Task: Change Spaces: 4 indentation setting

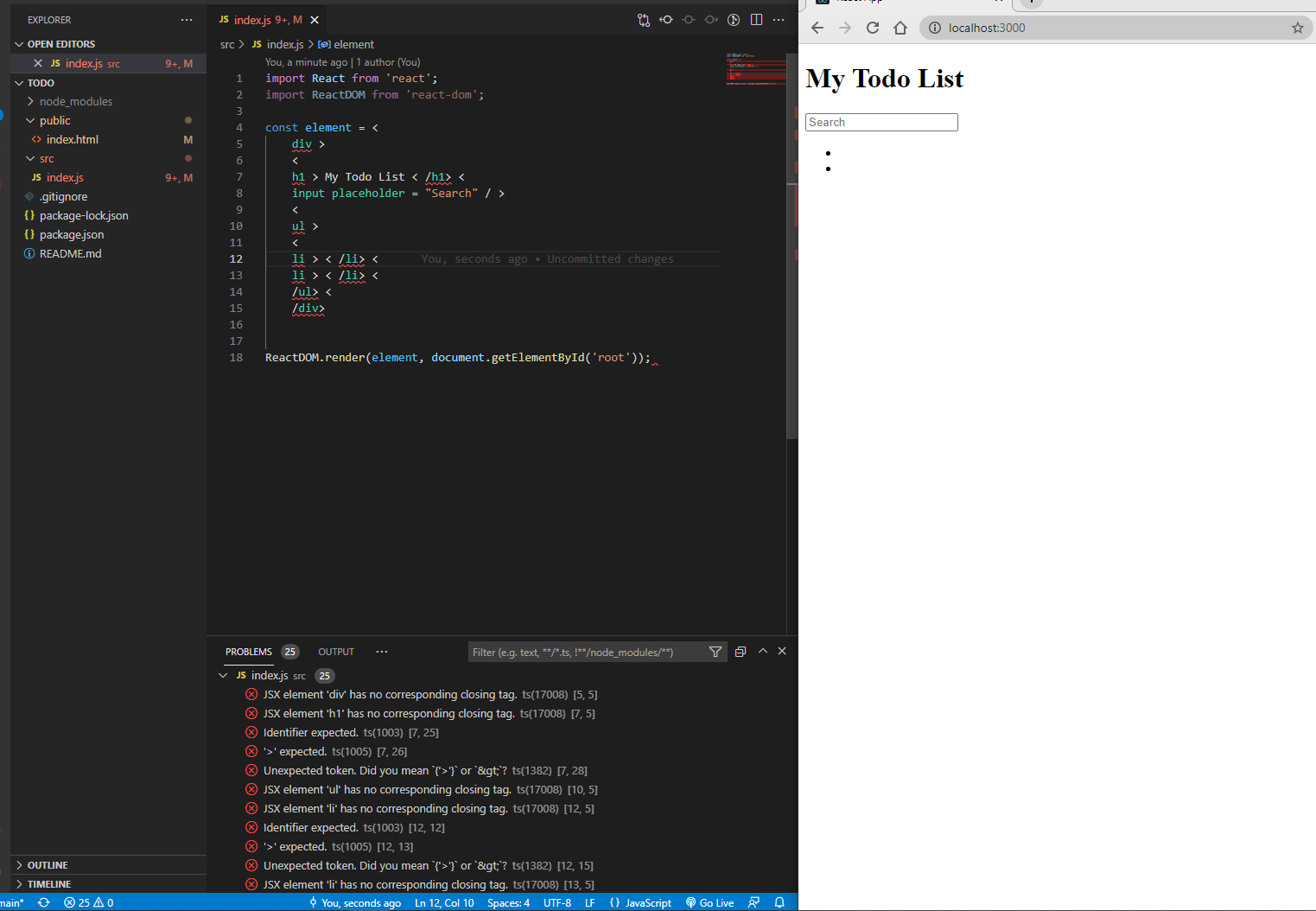Action: tap(508, 902)
